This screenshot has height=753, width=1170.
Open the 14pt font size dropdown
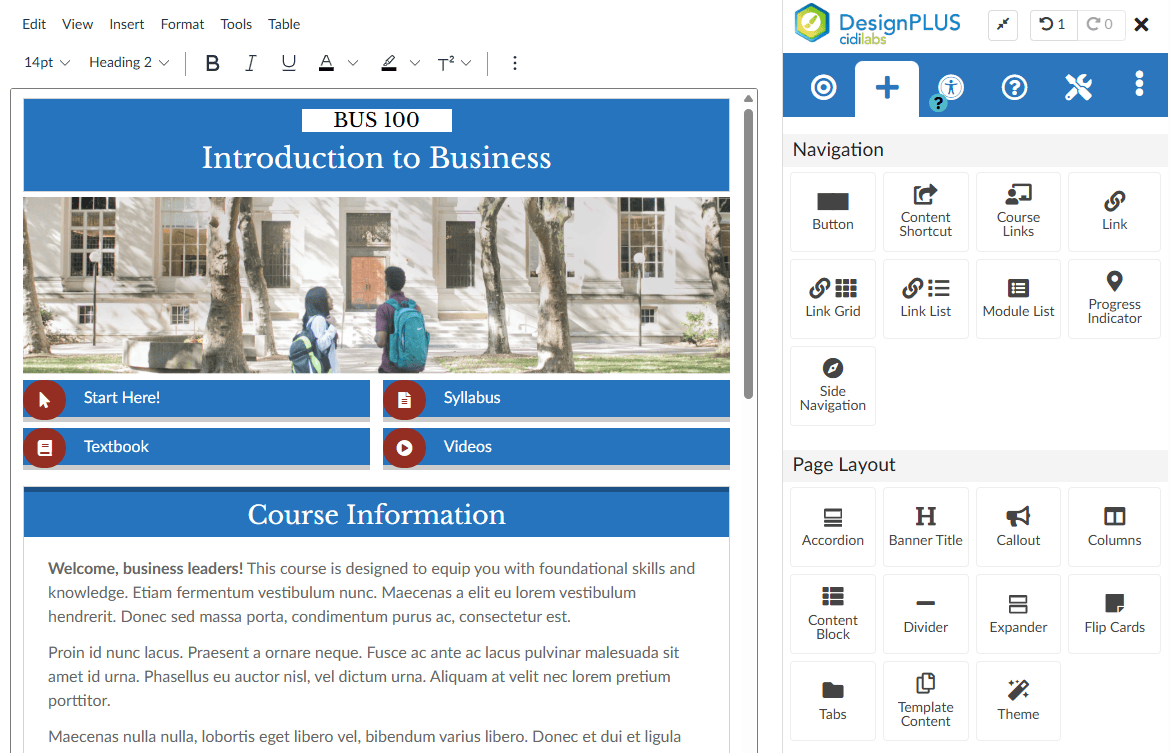tap(46, 62)
